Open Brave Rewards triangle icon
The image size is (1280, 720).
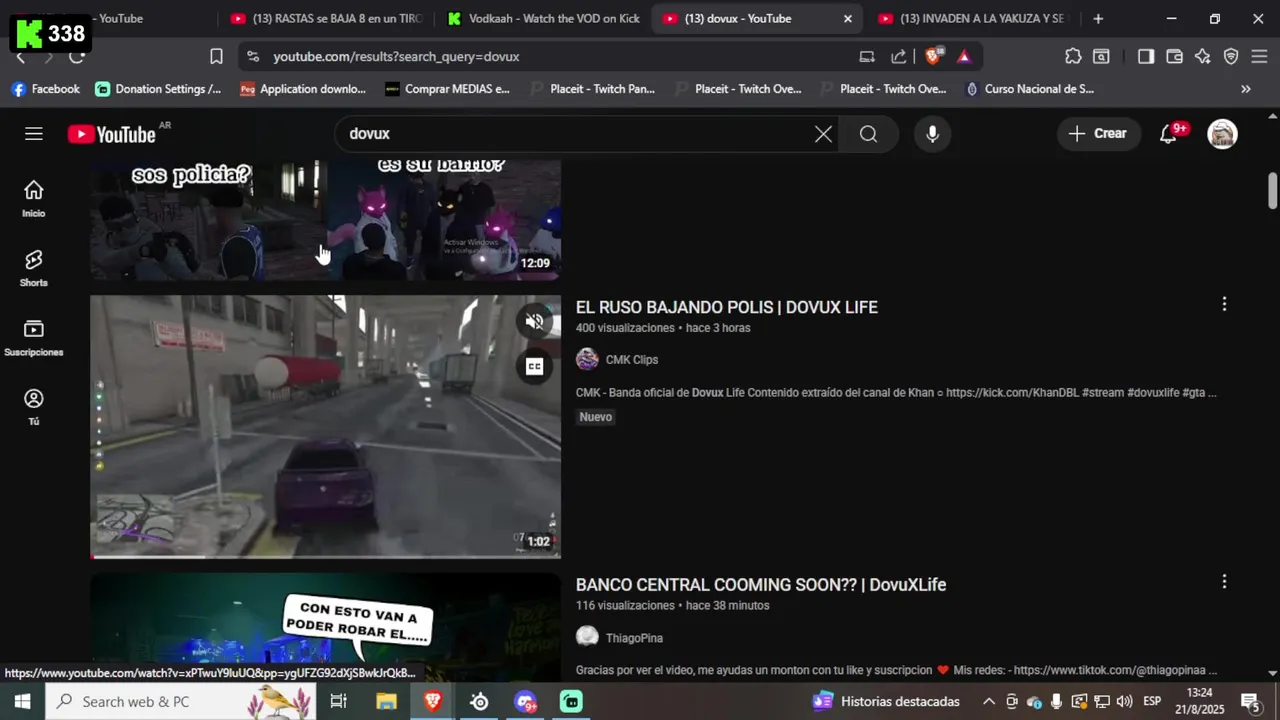(x=964, y=57)
